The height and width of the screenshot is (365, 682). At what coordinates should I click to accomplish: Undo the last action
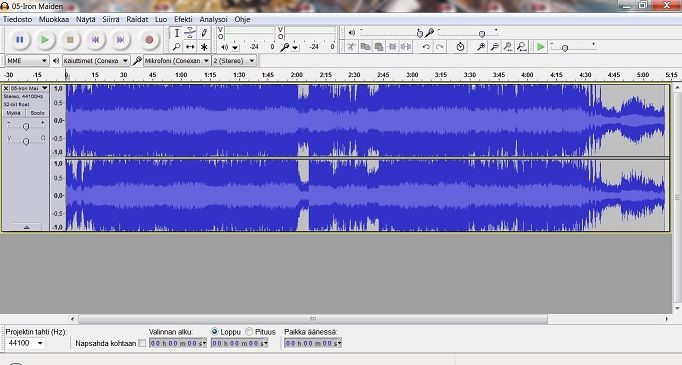tap(426, 47)
